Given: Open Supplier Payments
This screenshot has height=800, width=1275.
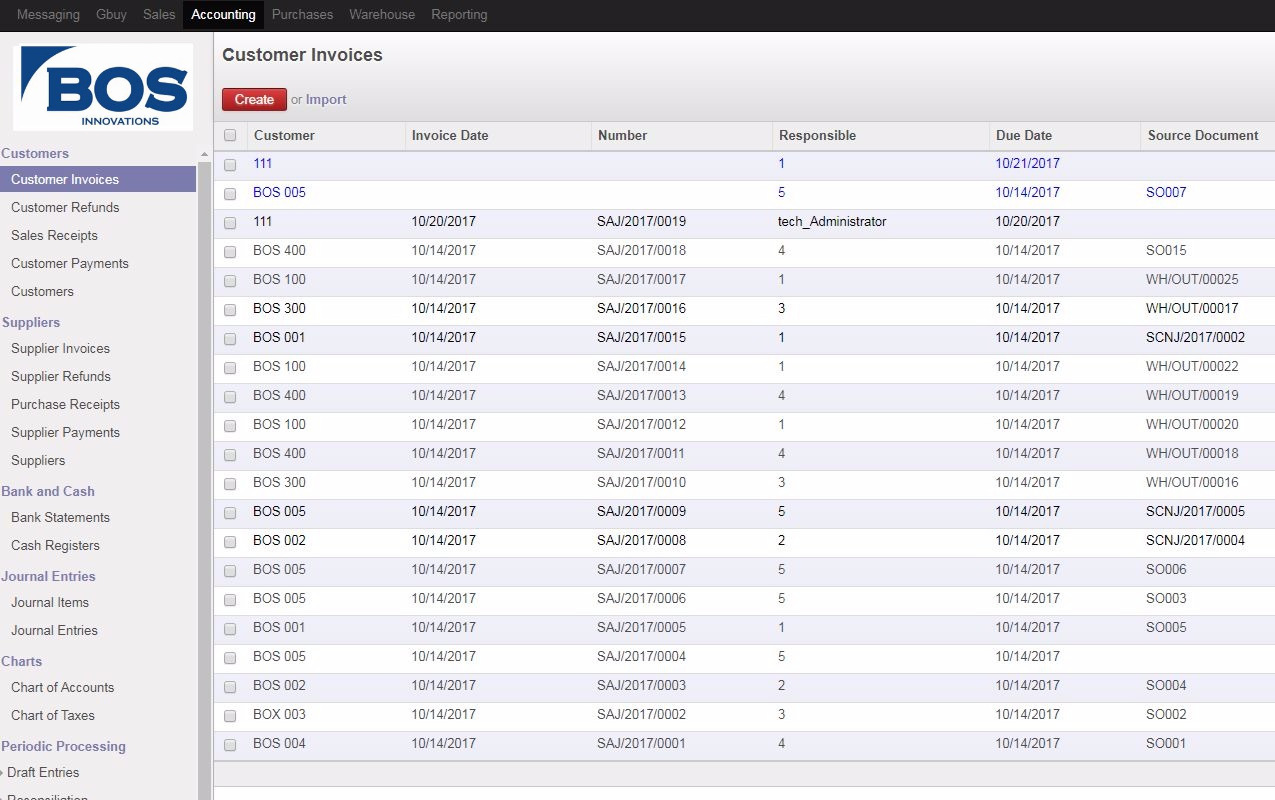Looking at the screenshot, I should point(65,432).
